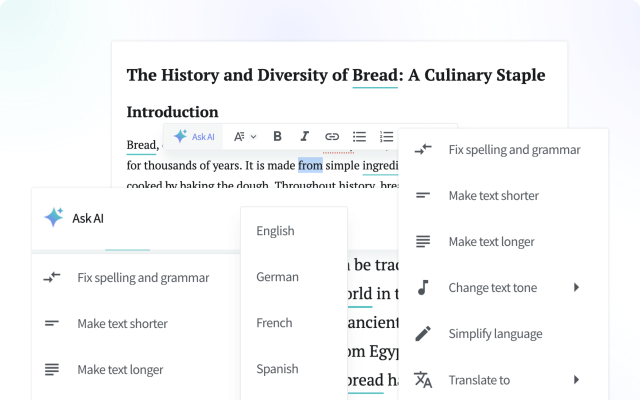
Task: Insert a link with the link icon
Action: [x=332, y=137]
